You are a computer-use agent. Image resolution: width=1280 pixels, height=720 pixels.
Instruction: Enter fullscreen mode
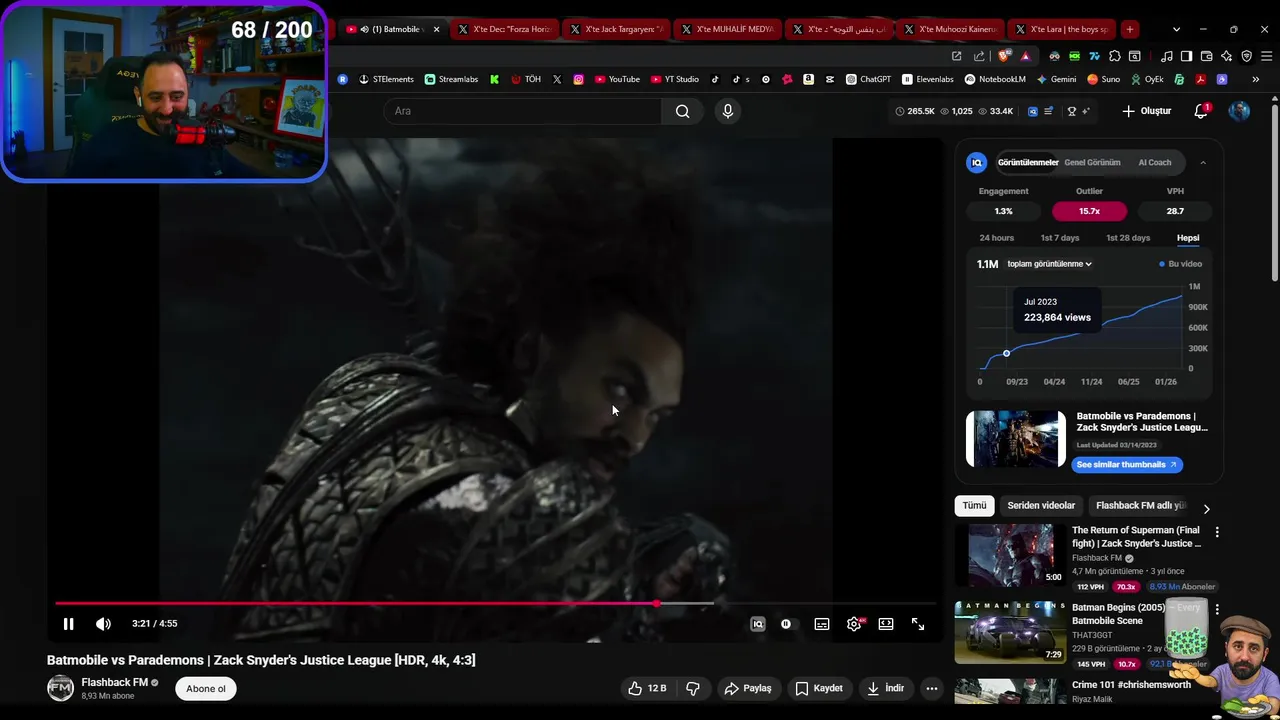[x=918, y=624]
